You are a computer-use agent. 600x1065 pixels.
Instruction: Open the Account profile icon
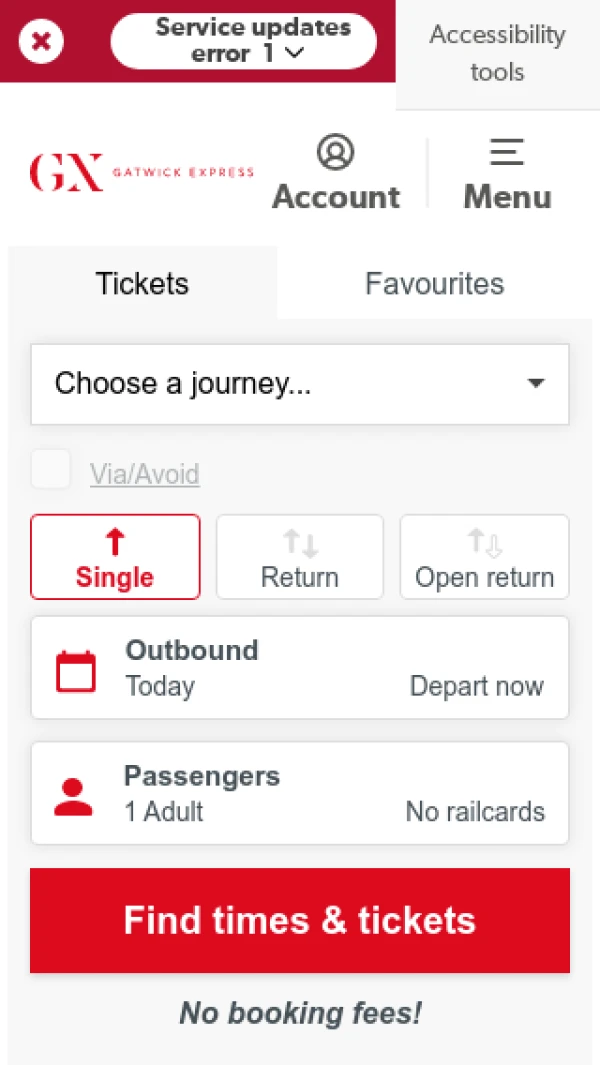point(336,153)
